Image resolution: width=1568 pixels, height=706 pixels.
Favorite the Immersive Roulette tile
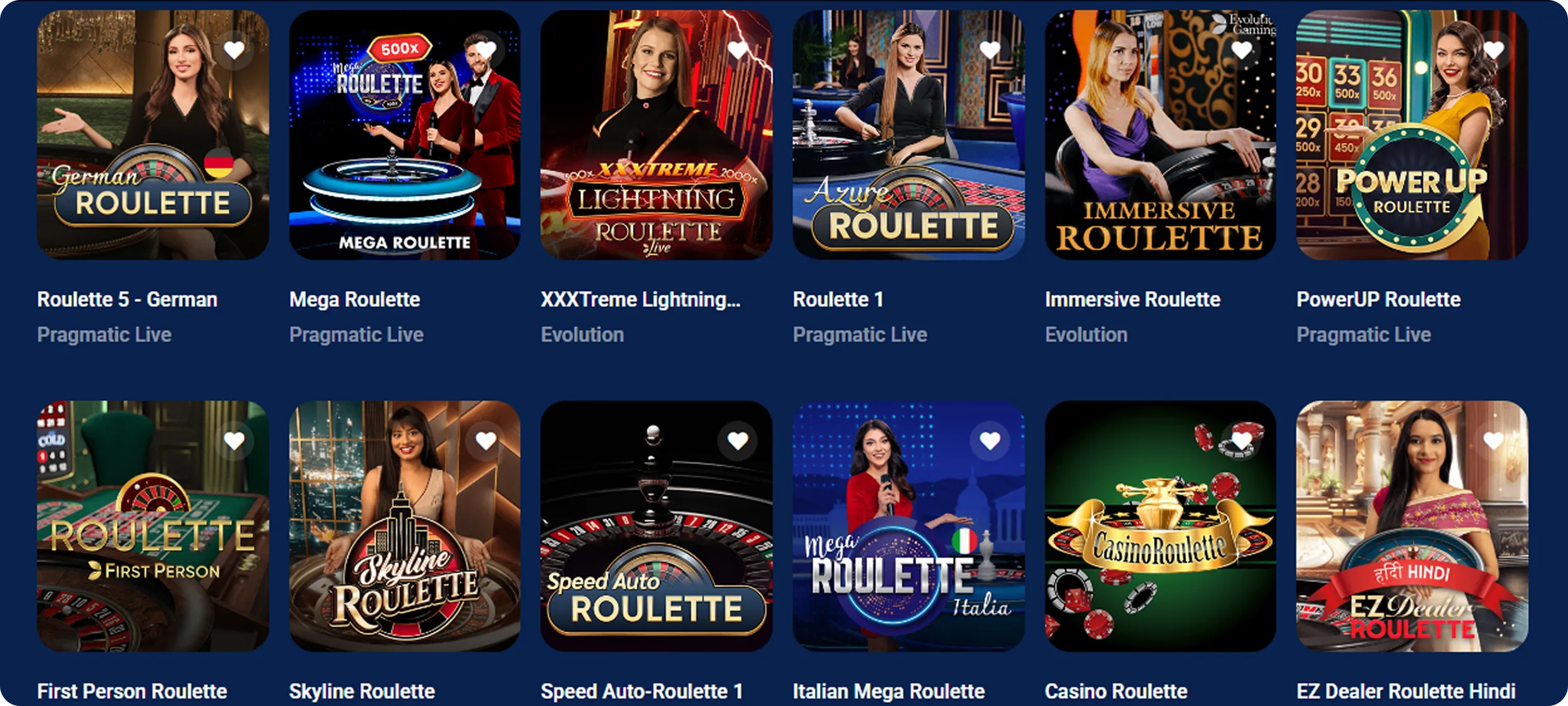[1242, 50]
